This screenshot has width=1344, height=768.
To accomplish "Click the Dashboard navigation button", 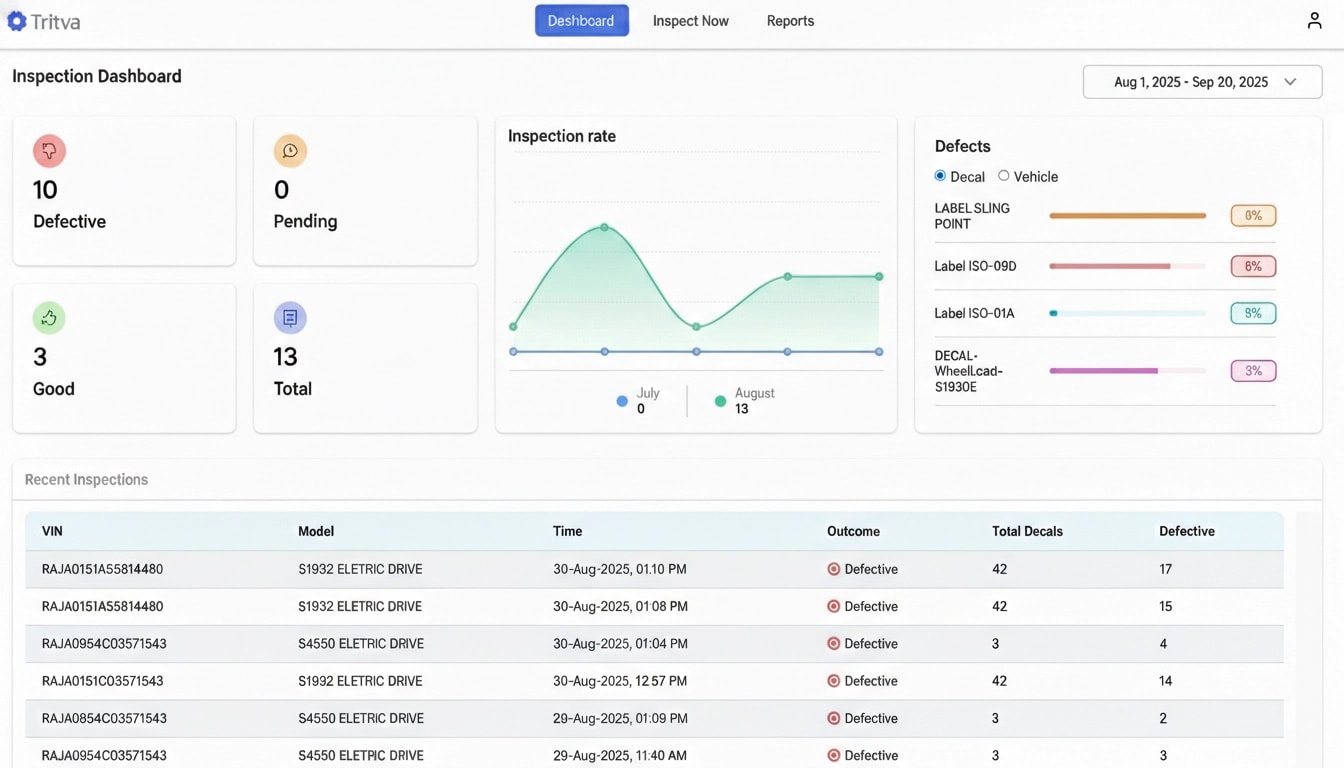I will (x=581, y=20).
